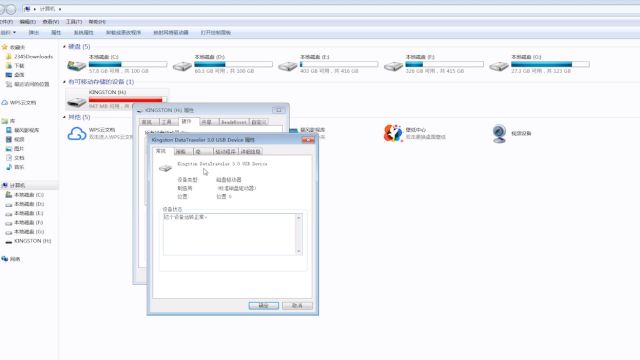Select the local disk D: drive icon
This screenshot has width=640, height=360.
(x=182, y=66)
